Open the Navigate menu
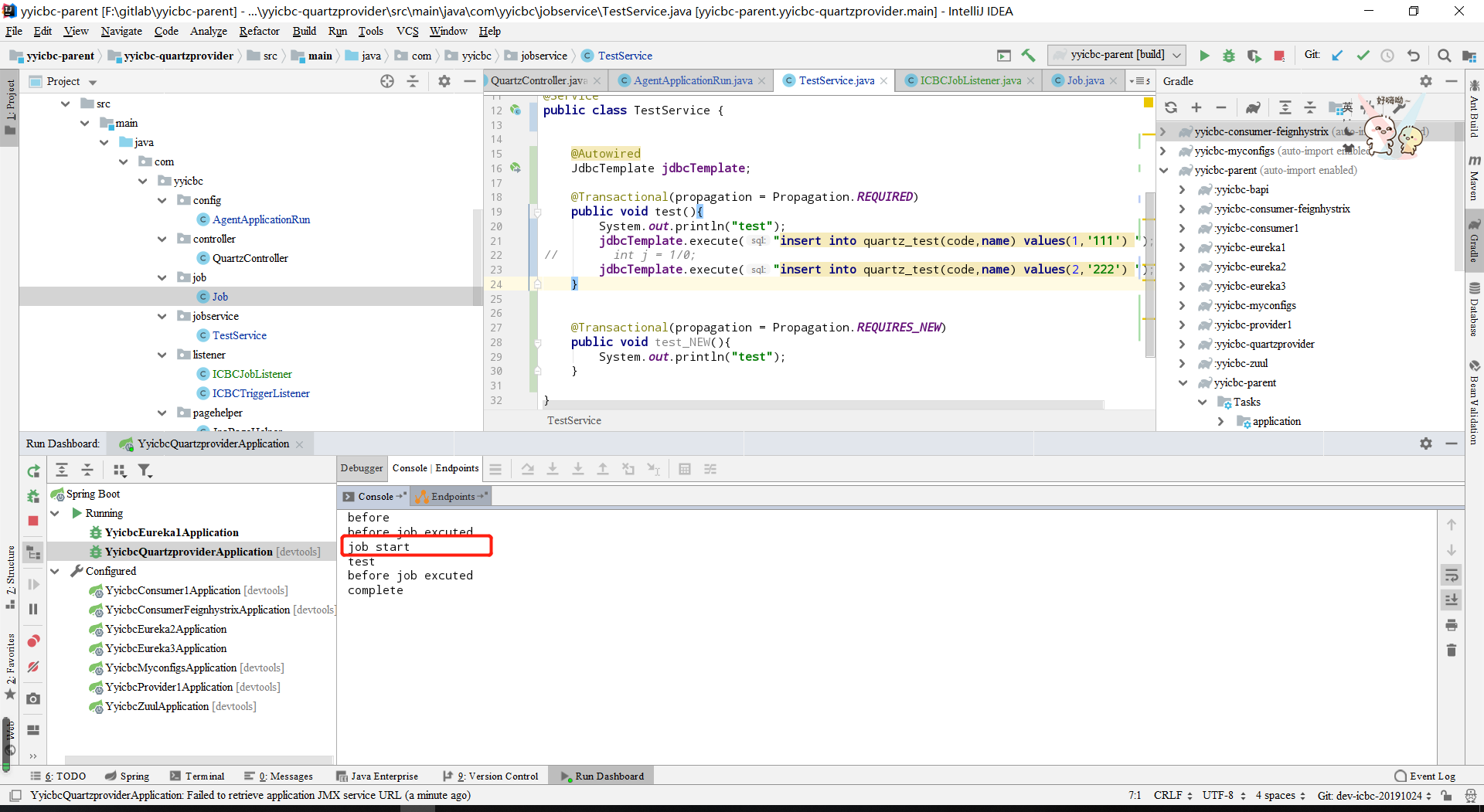Screen dimensions: 1484x812 click(121, 31)
